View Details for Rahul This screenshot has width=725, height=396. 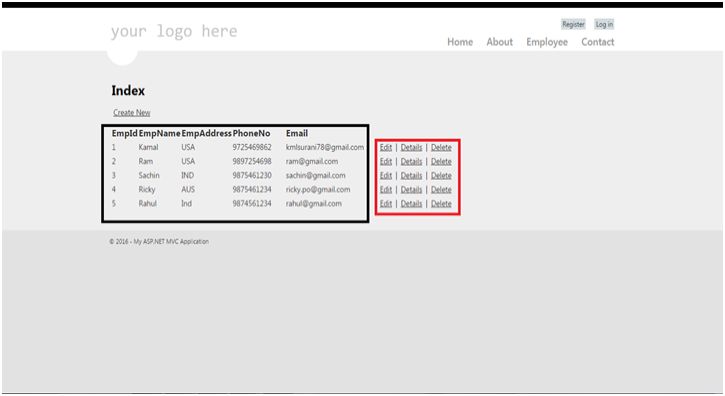411,204
